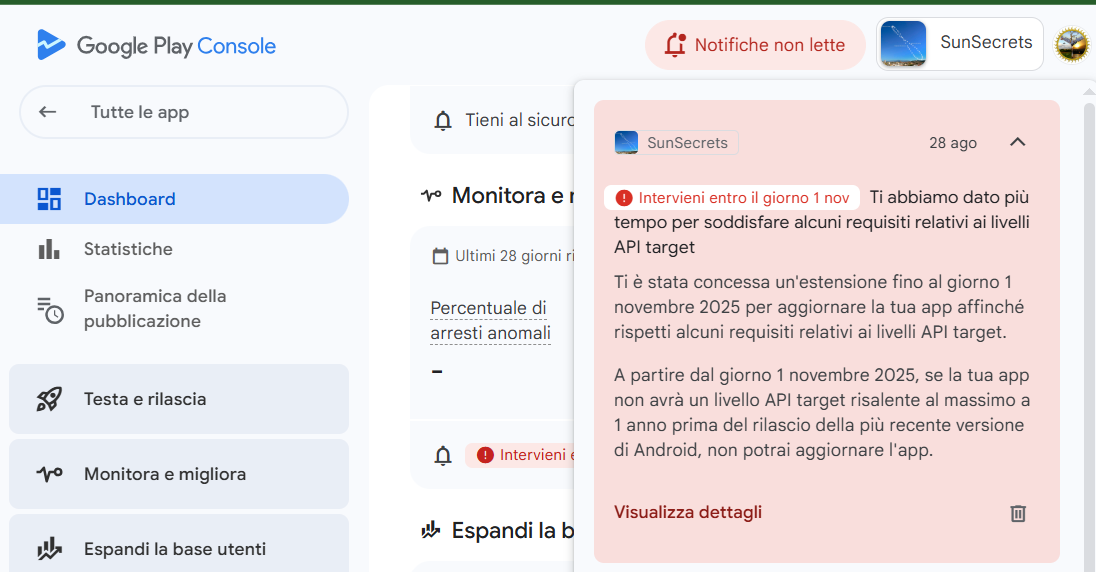Click the bell icon beside Tieni al sicuro
Image resolution: width=1096 pixels, height=572 pixels.
443,121
